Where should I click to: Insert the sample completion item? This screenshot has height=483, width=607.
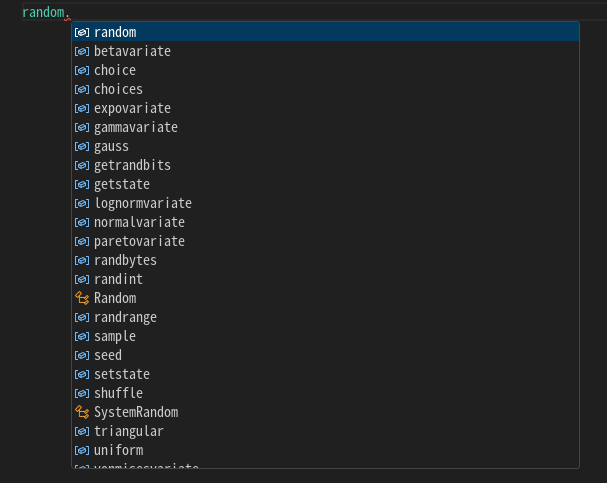115,336
